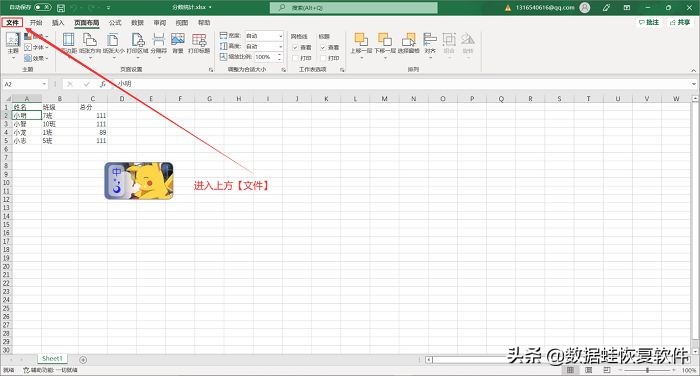Toggle the Headings View checkbox
The image size is (700, 376).
coord(323,47)
